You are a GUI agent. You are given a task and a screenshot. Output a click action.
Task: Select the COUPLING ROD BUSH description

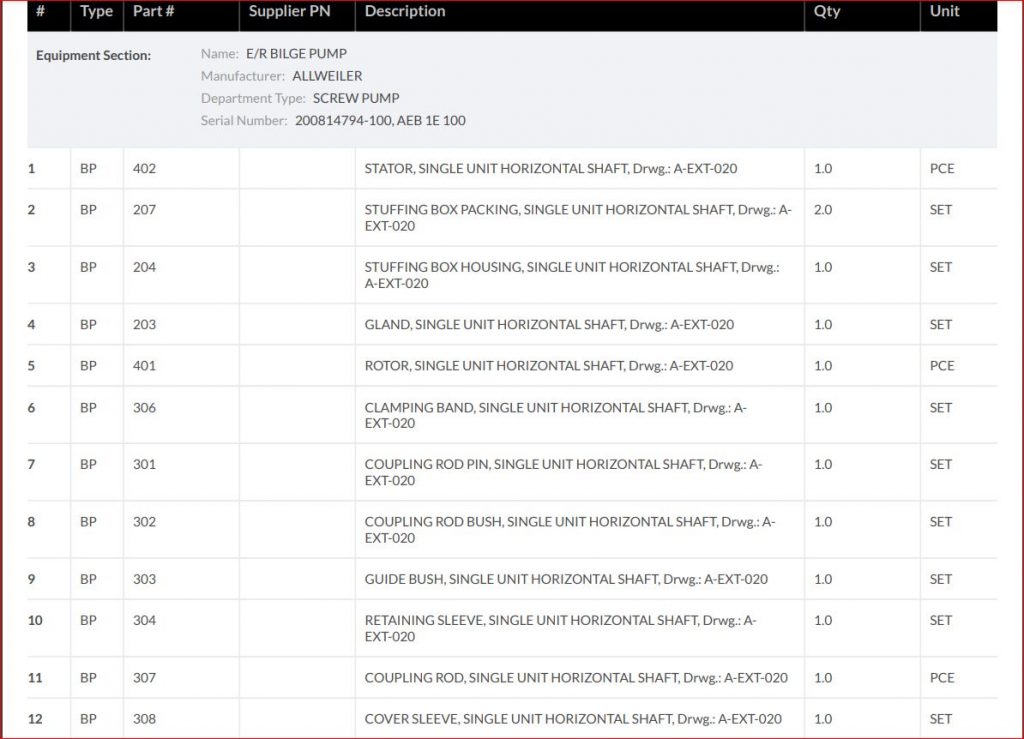pyautogui.click(x=569, y=529)
